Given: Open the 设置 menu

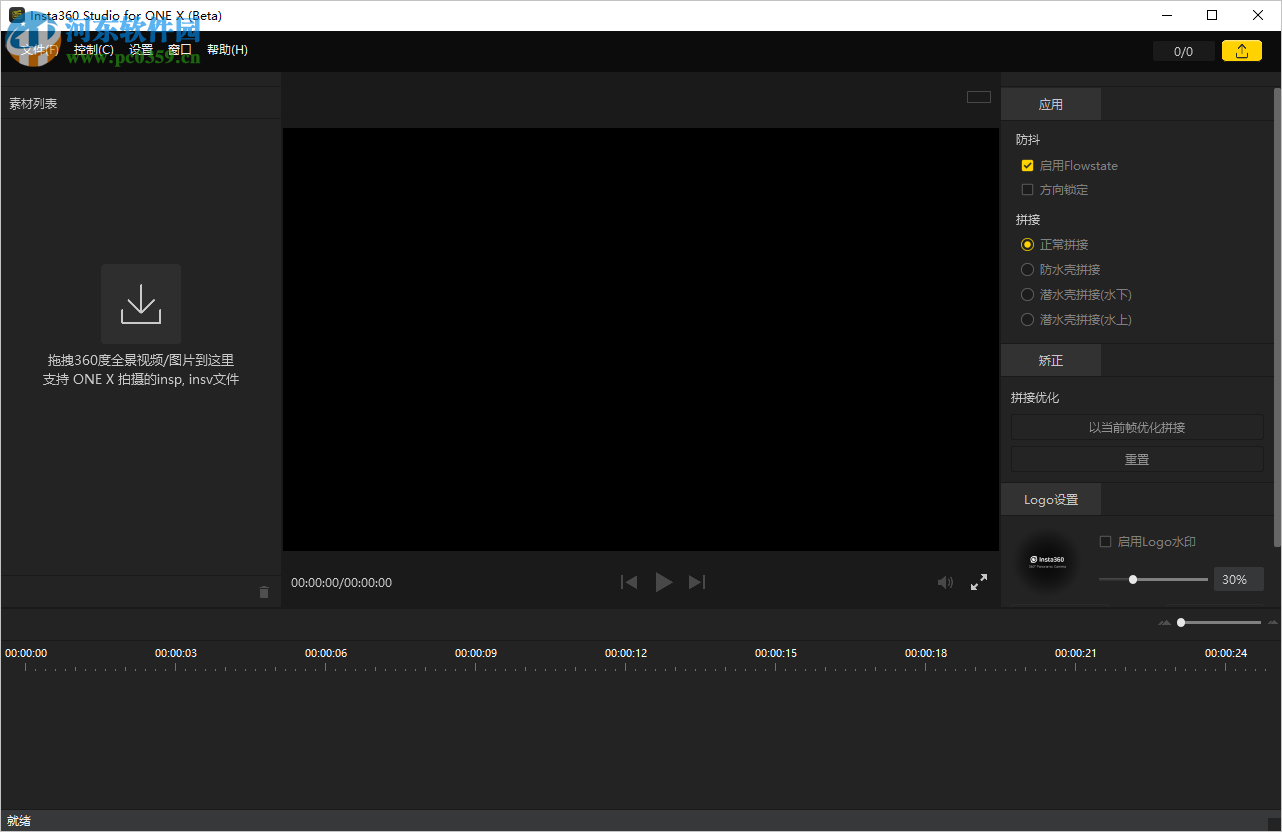Looking at the screenshot, I should pos(140,49).
